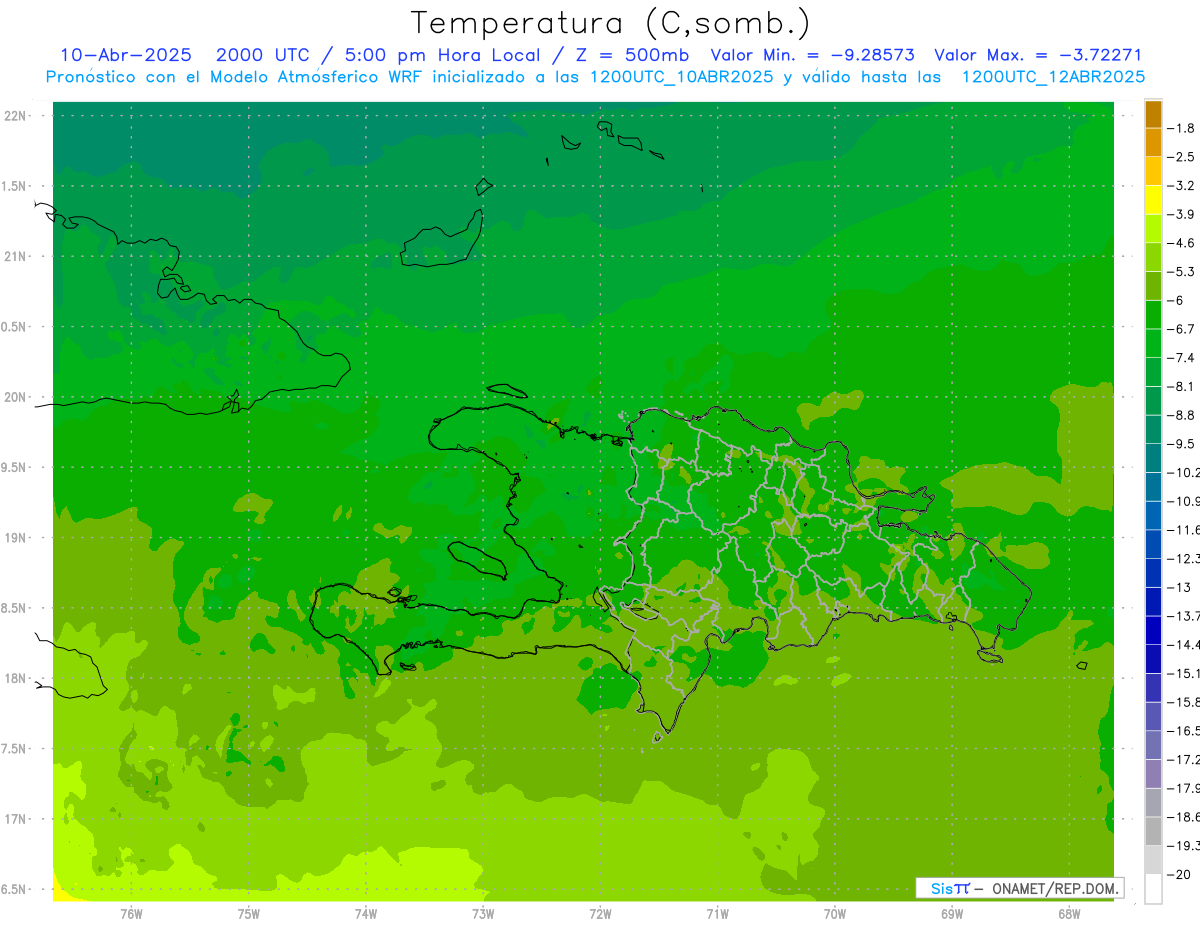Image resolution: width=1200 pixels, height=927 pixels.
Task: Click the colorbar label -8.8
Action: 1181,415
